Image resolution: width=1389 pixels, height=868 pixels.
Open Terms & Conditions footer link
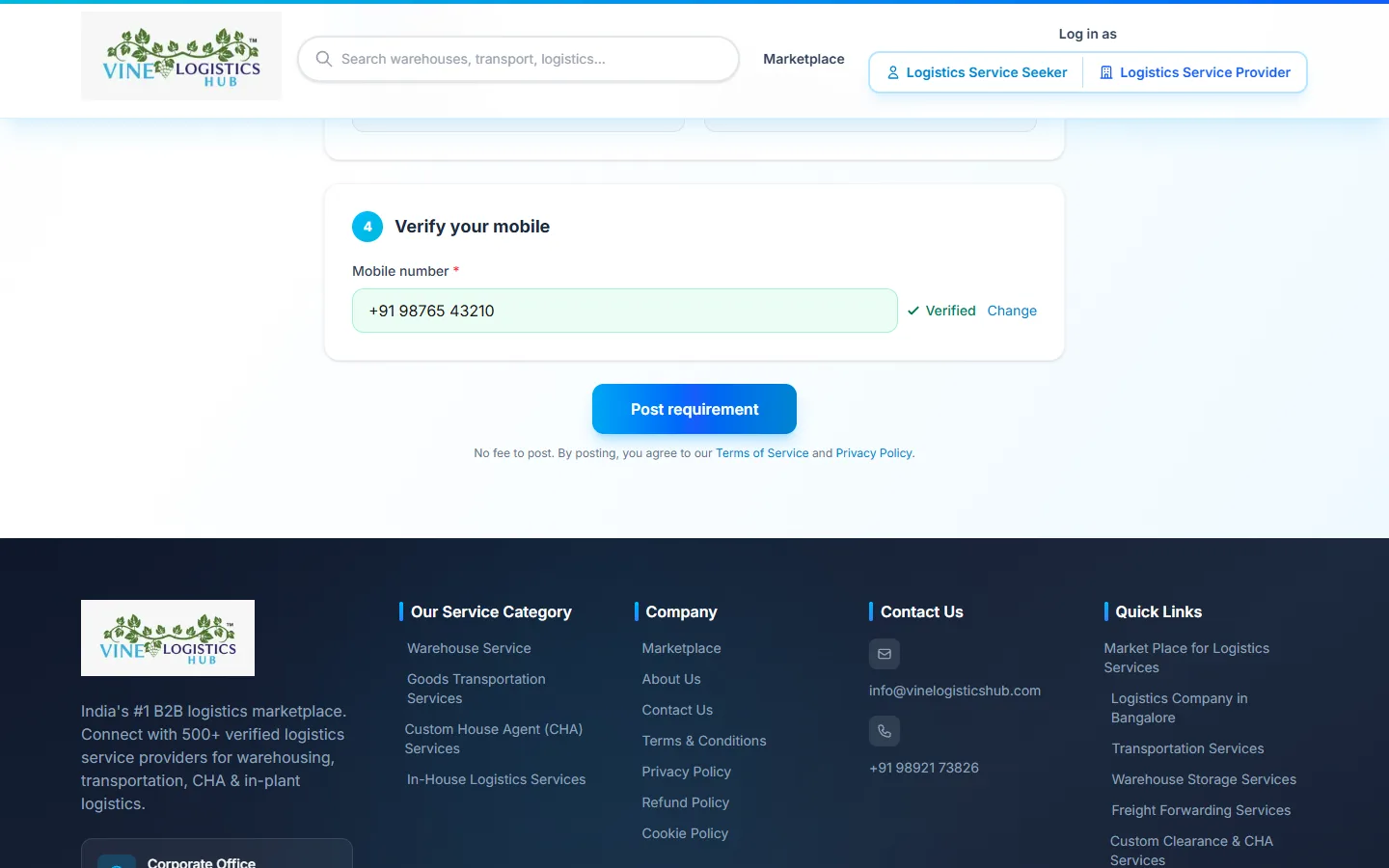pyautogui.click(x=704, y=741)
